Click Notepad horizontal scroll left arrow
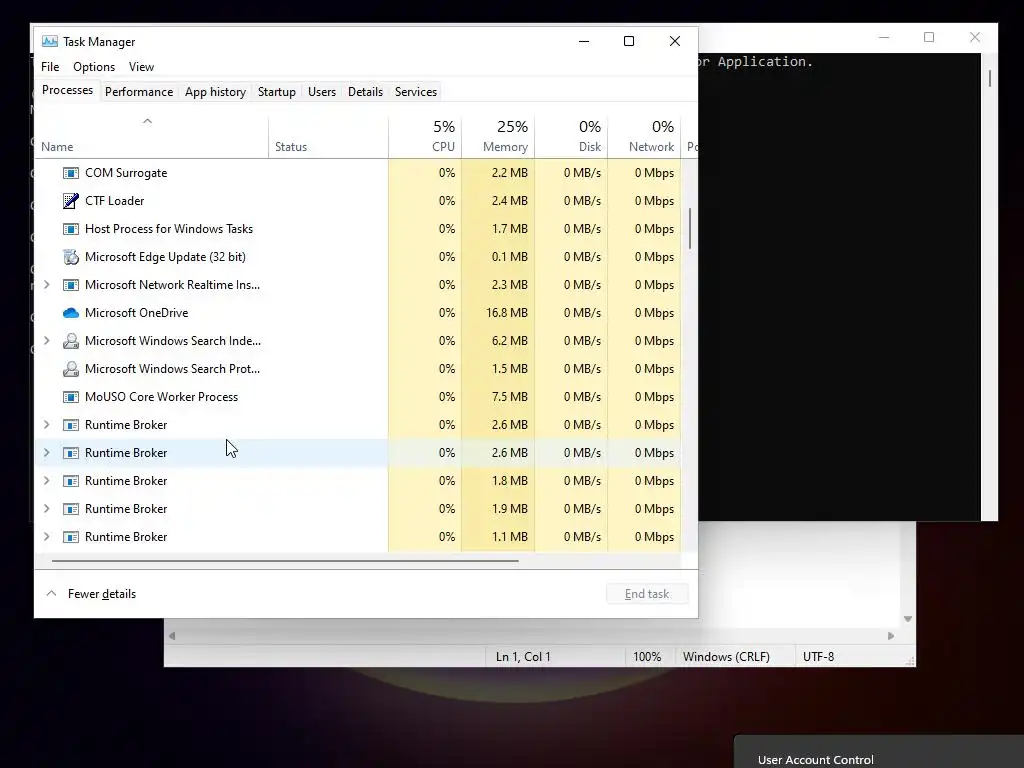Viewport: 1024px width, 768px height. pyautogui.click(x=172, y=636)
